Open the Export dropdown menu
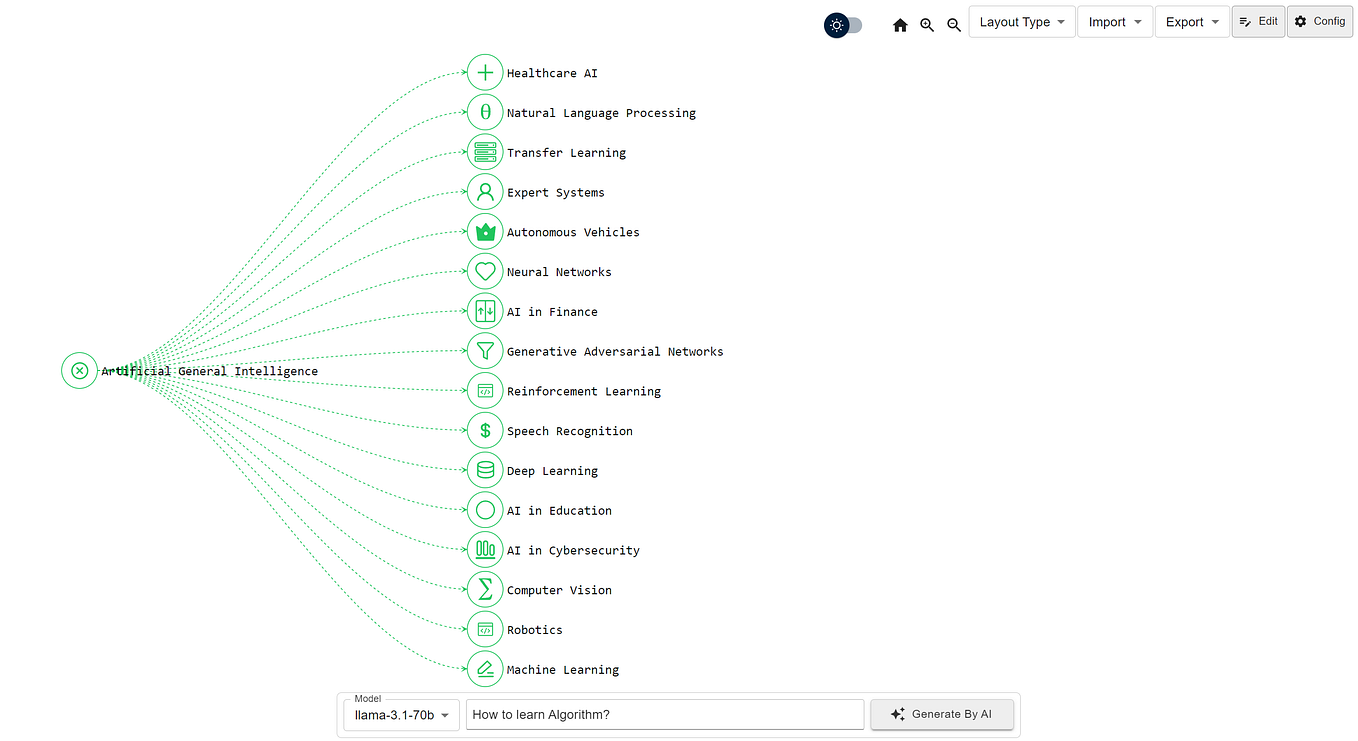Image resolution: width=1358 pixels, height=741 pixels. pyautogui.click(x=1191, y=21)
